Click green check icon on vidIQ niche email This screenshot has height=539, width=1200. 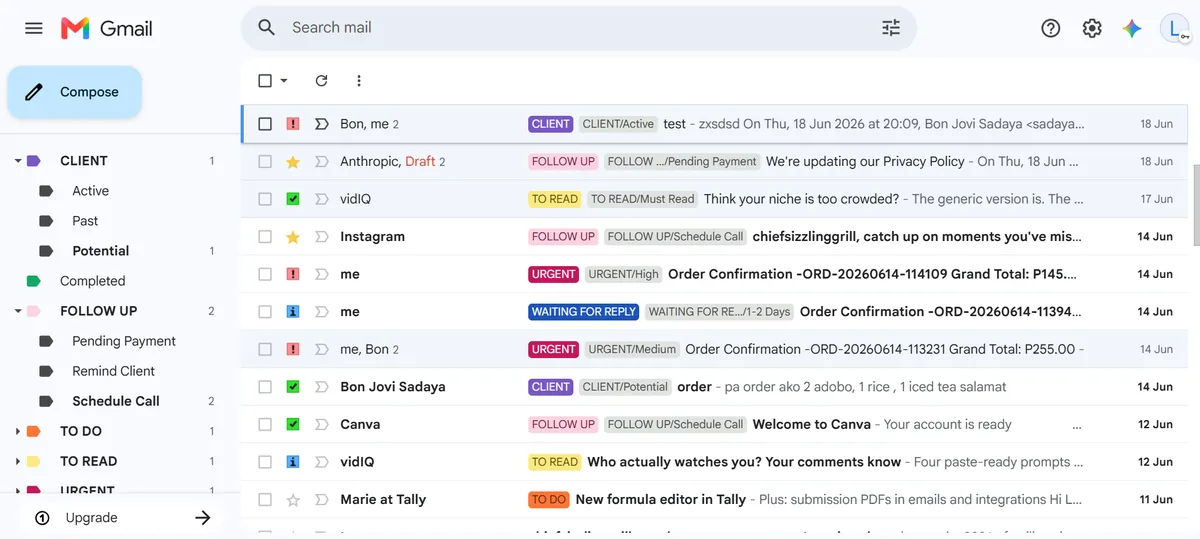tap(293, 199)
